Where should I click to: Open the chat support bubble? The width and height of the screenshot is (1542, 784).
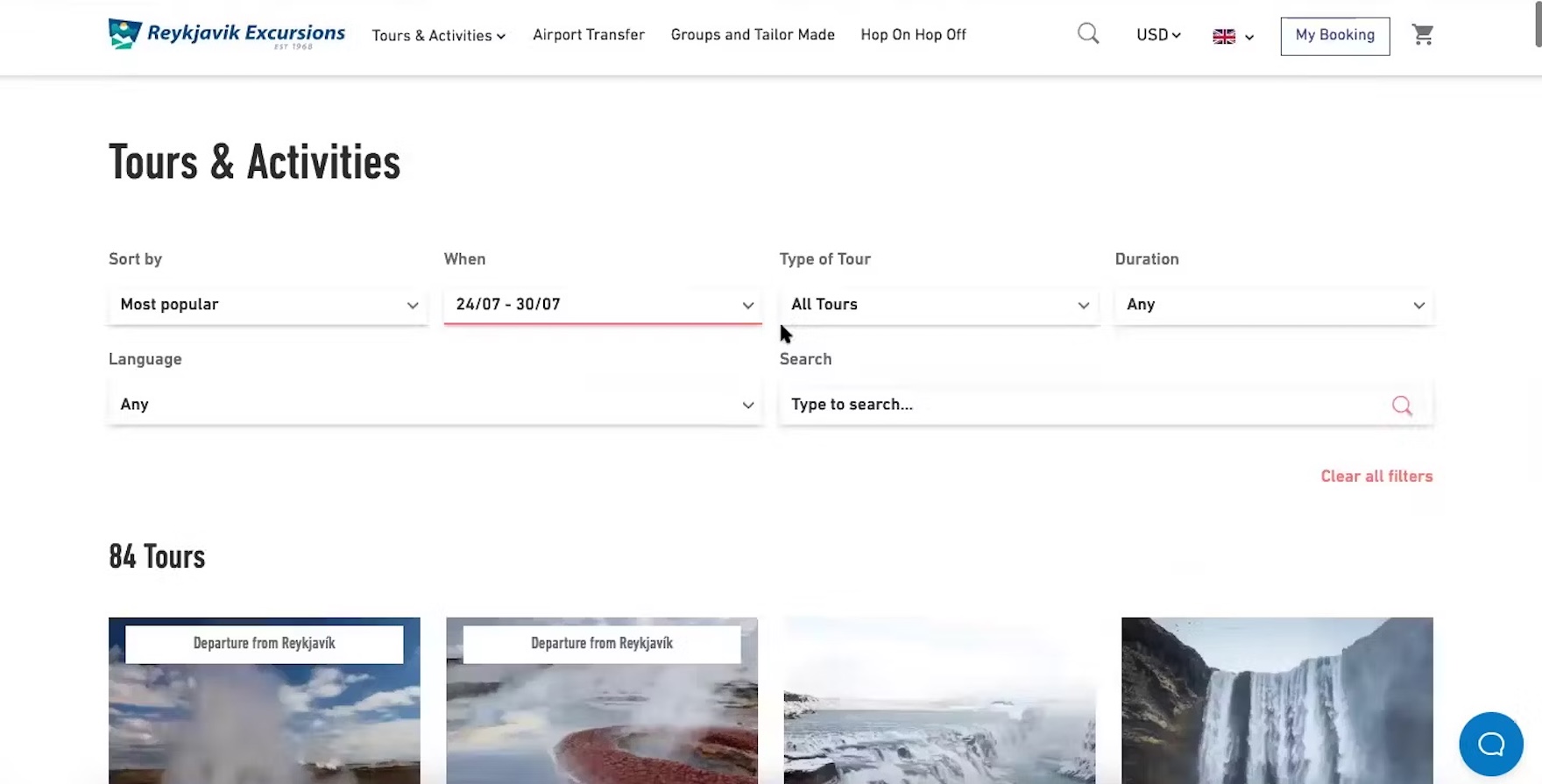pos(1490,744)
